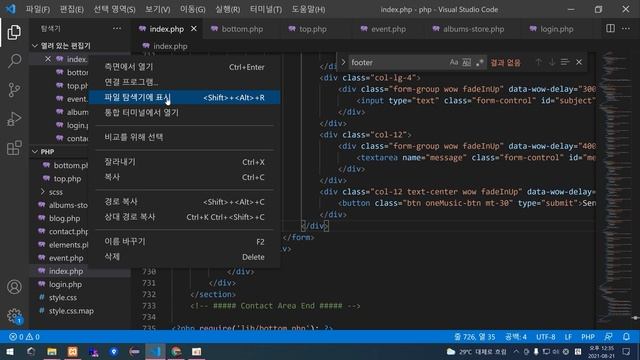Open the 편집(E) menu

click(71, 9)
